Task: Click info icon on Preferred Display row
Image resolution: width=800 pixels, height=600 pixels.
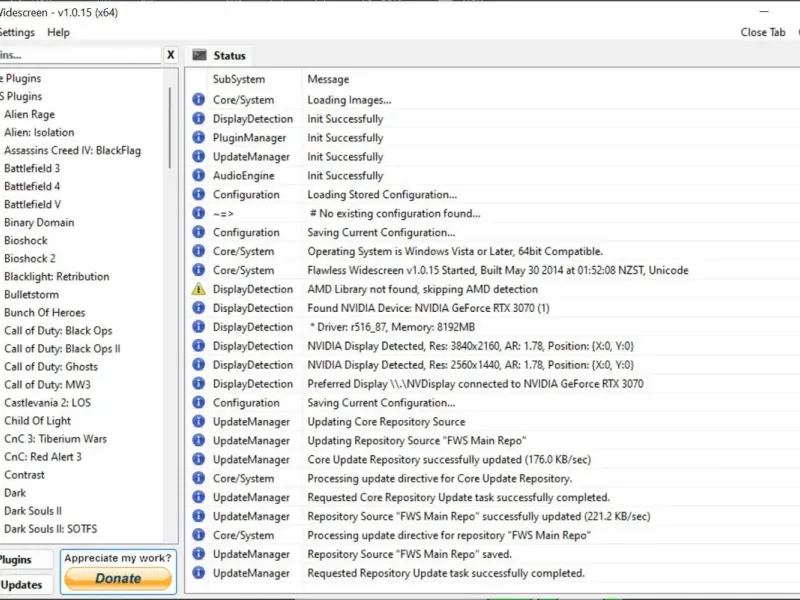Action: (x=198, y=384)
